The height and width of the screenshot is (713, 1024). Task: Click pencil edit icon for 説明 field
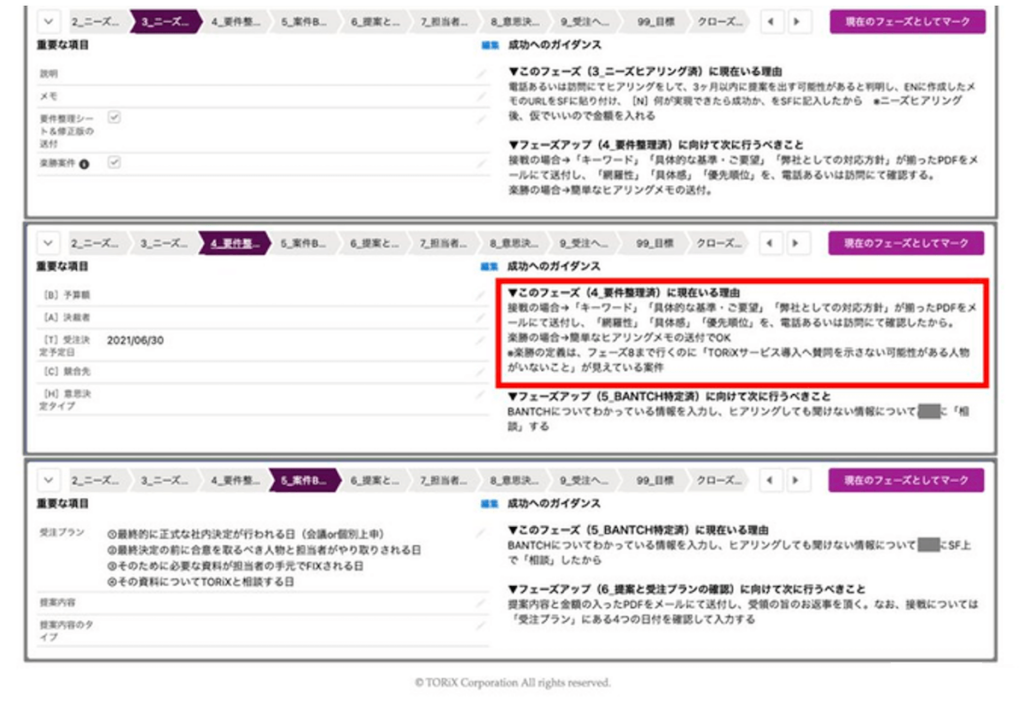point(482,74)
